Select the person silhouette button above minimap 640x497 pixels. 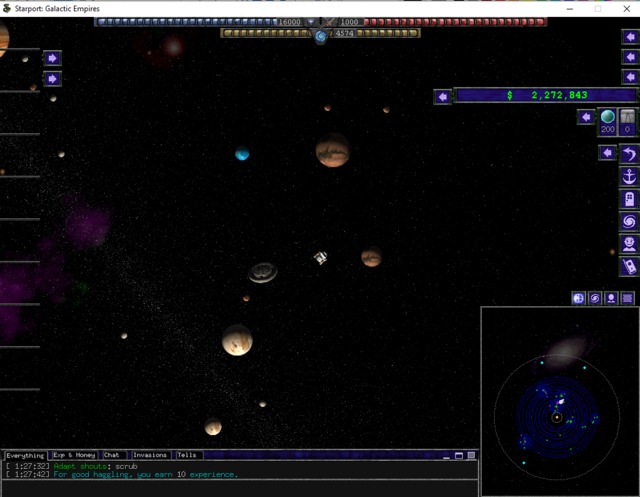click(611, 298)
